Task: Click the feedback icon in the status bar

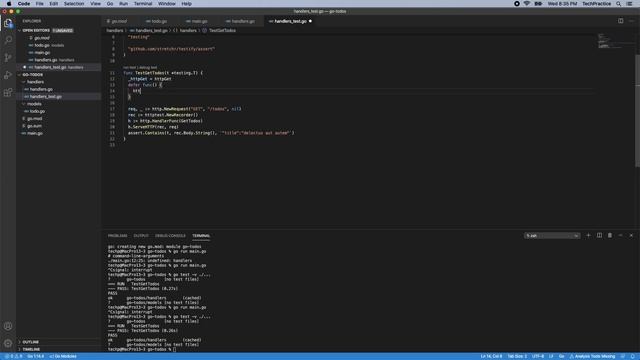Action: 623,356
